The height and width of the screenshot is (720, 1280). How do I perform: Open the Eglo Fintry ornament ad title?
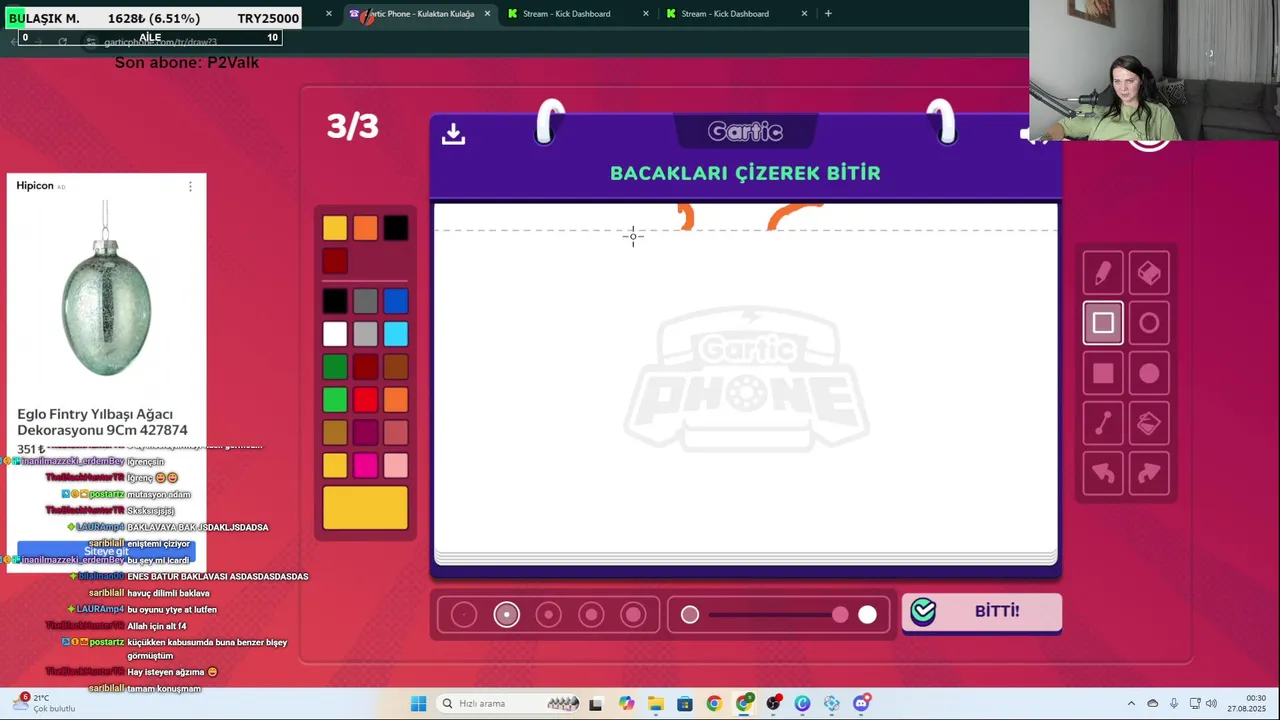coord(102,422)
